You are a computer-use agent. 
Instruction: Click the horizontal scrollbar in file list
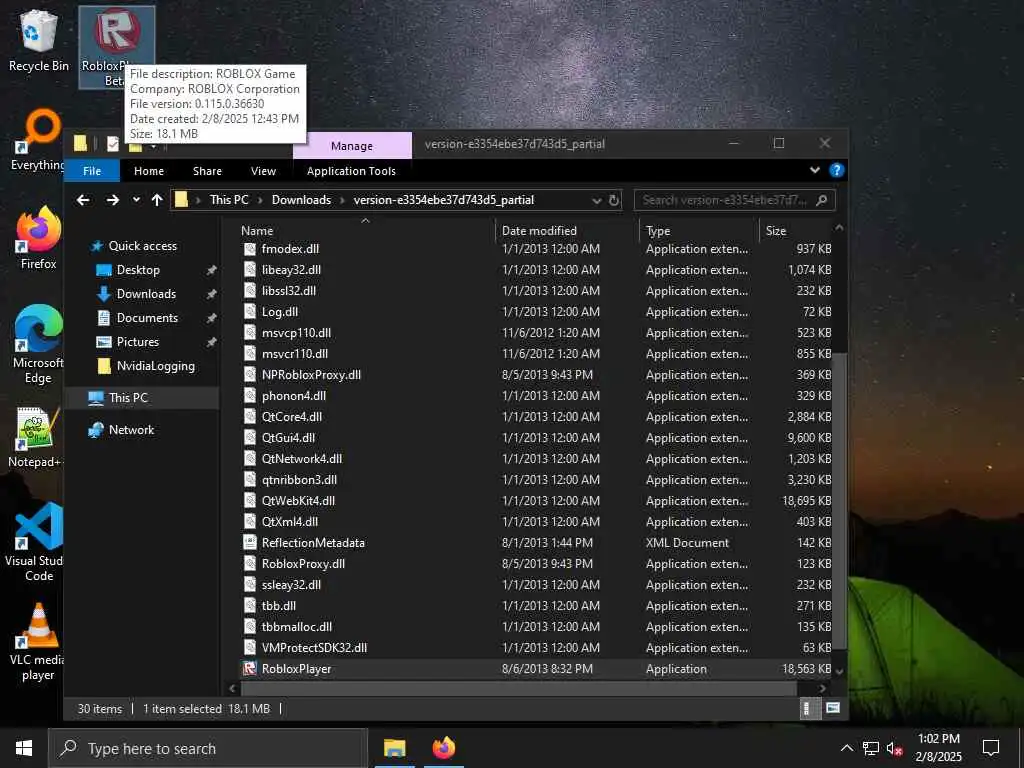point(519,688)
